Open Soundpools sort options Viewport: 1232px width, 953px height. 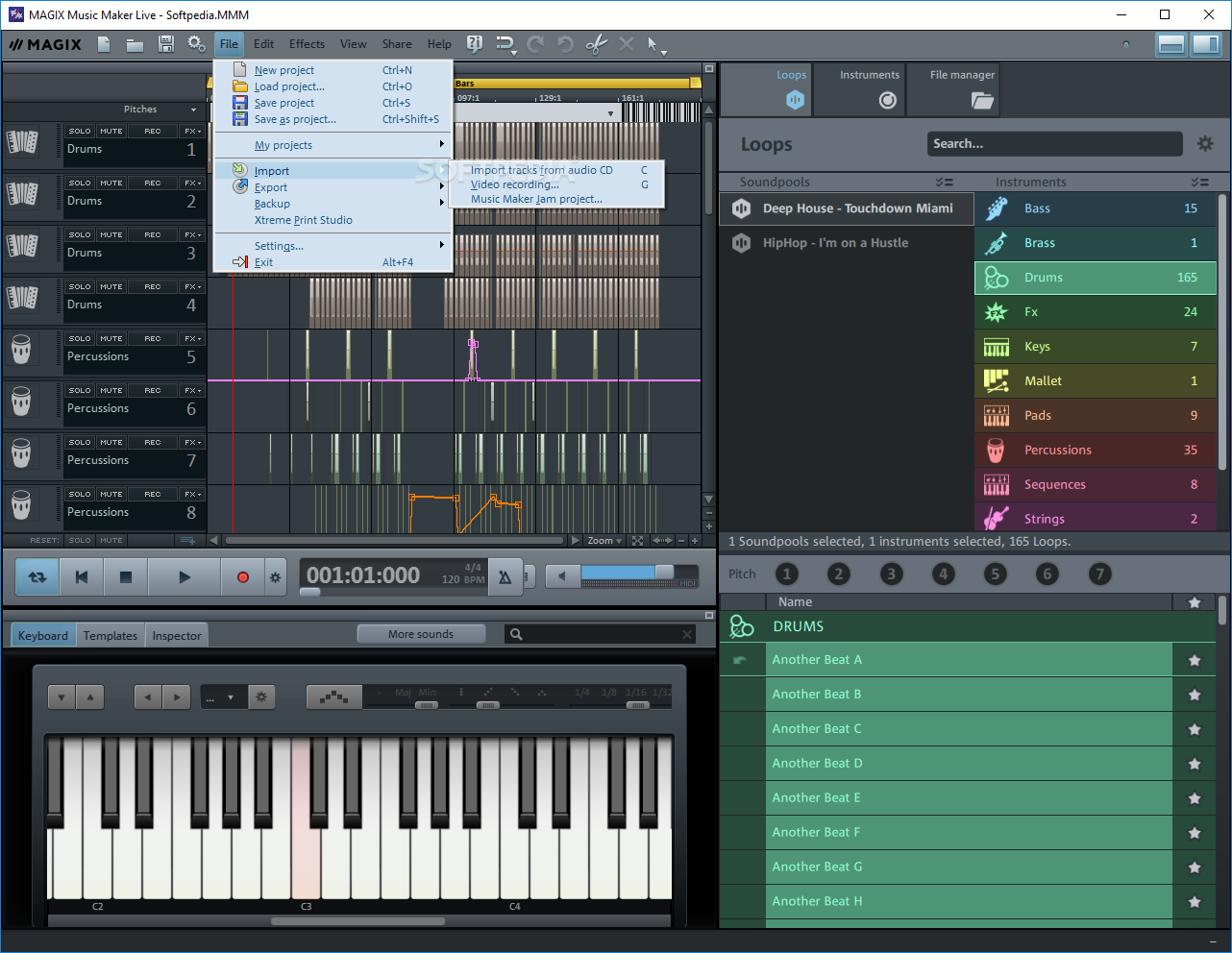(x=944, y=182)
